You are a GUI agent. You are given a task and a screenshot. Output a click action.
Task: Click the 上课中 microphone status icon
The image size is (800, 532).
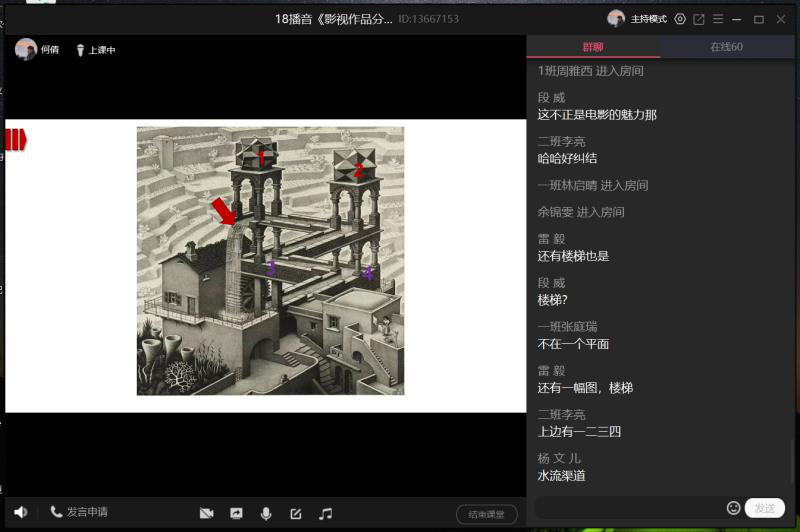click(80, 50)
